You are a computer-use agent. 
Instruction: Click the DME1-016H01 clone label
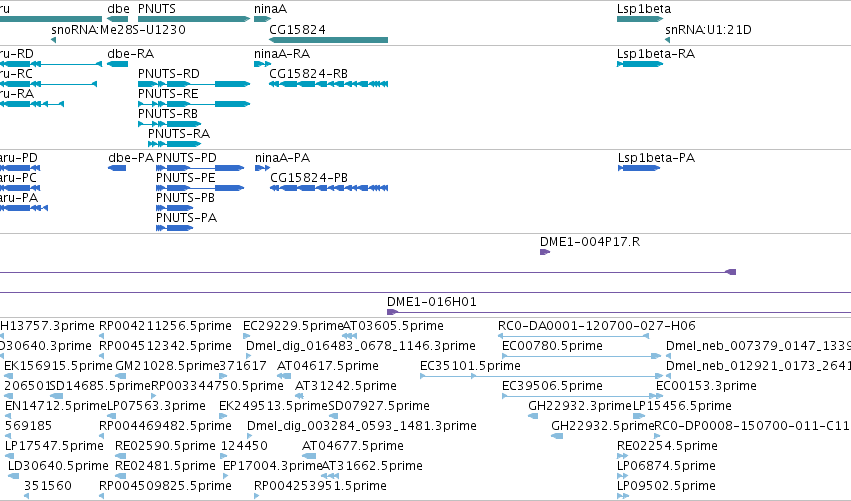431,302
